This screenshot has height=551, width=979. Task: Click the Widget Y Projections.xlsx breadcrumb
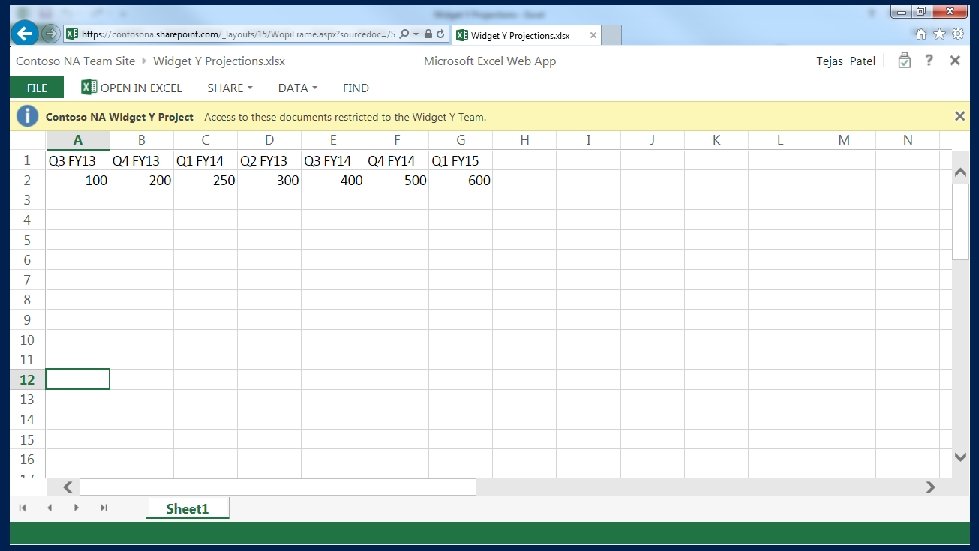[219, 61]
